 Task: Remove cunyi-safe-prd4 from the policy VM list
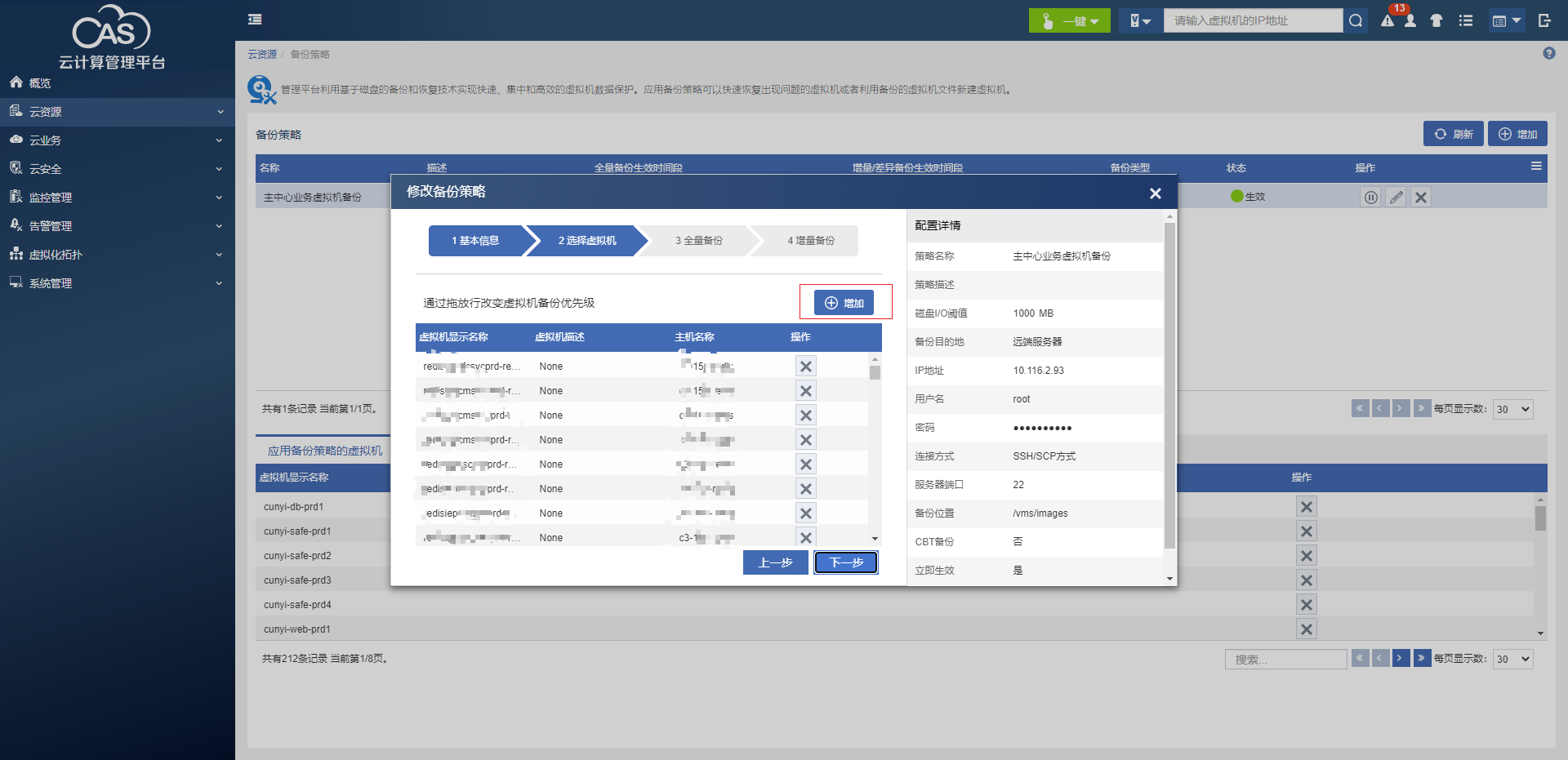tap(1307, 605)
